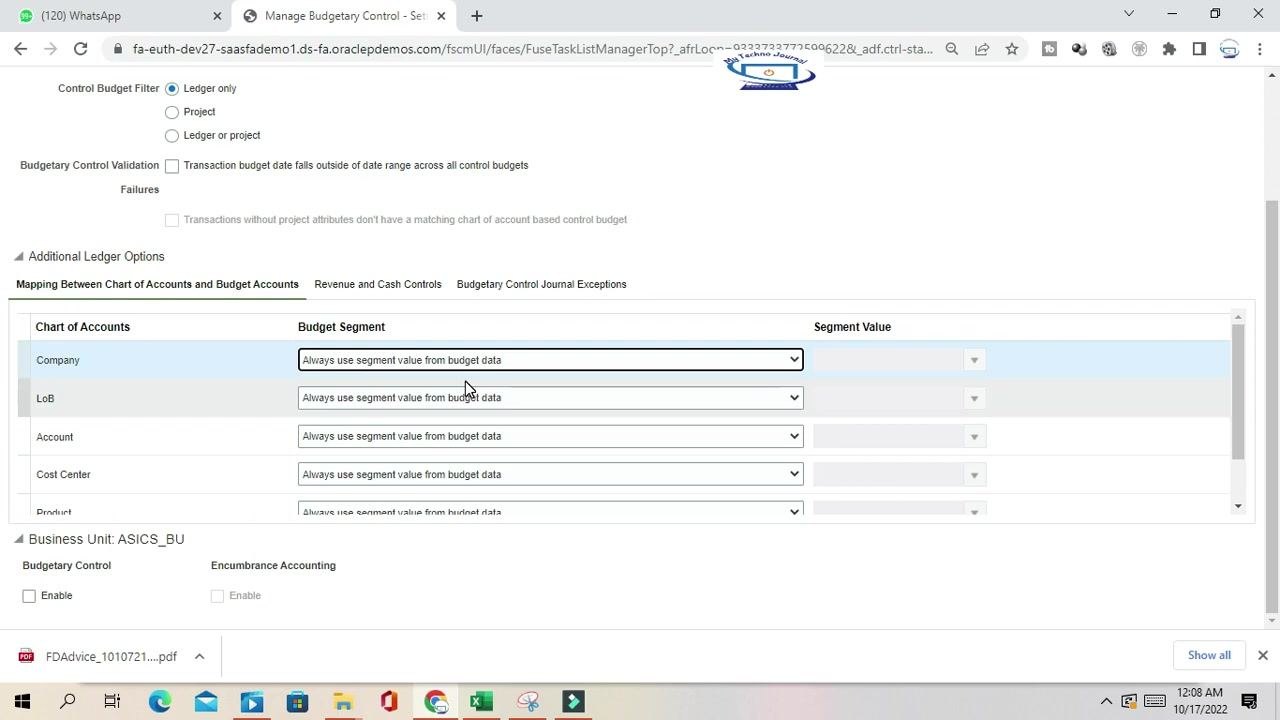Collapse Business Unit: ASICS_BU section
1280x720 pixels.
coord(18,539)
